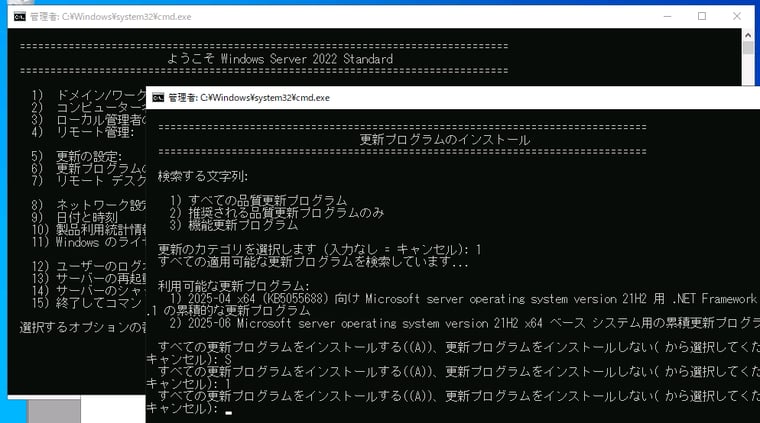Click front window title bar text

tap(249, 97)
